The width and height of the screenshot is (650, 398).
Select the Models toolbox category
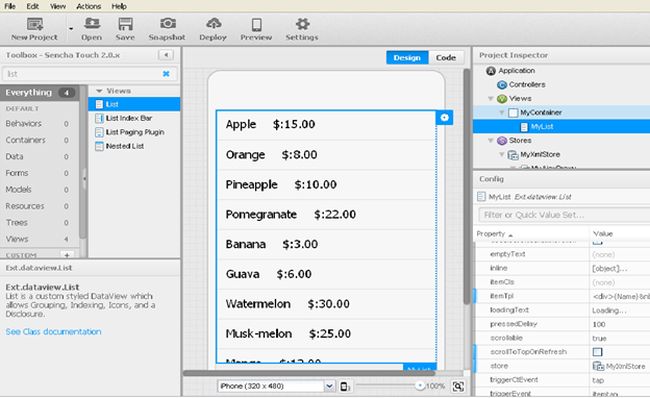tap(39, 189)
